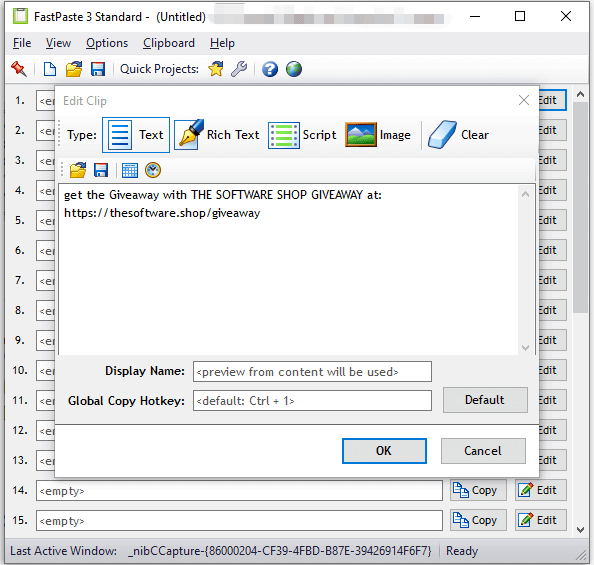Select the Image clip type

pos(378,135)
